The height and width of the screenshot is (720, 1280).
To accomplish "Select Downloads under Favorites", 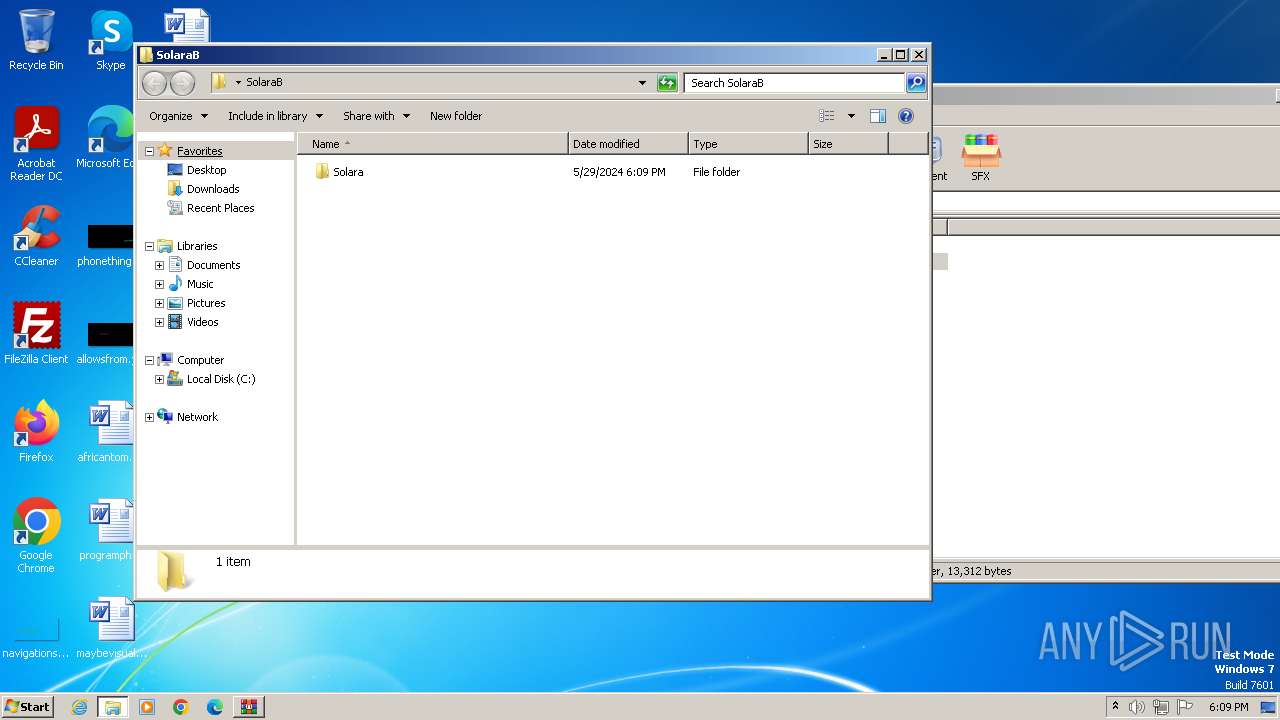I will pos(213,189).
